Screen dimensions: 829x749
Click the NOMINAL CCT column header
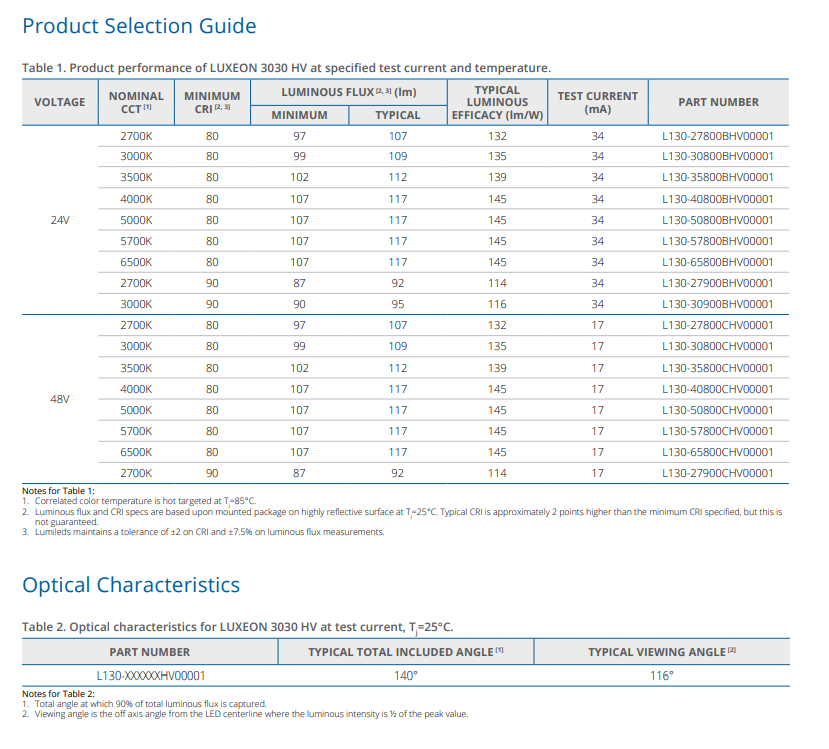[x=136, y=102]
